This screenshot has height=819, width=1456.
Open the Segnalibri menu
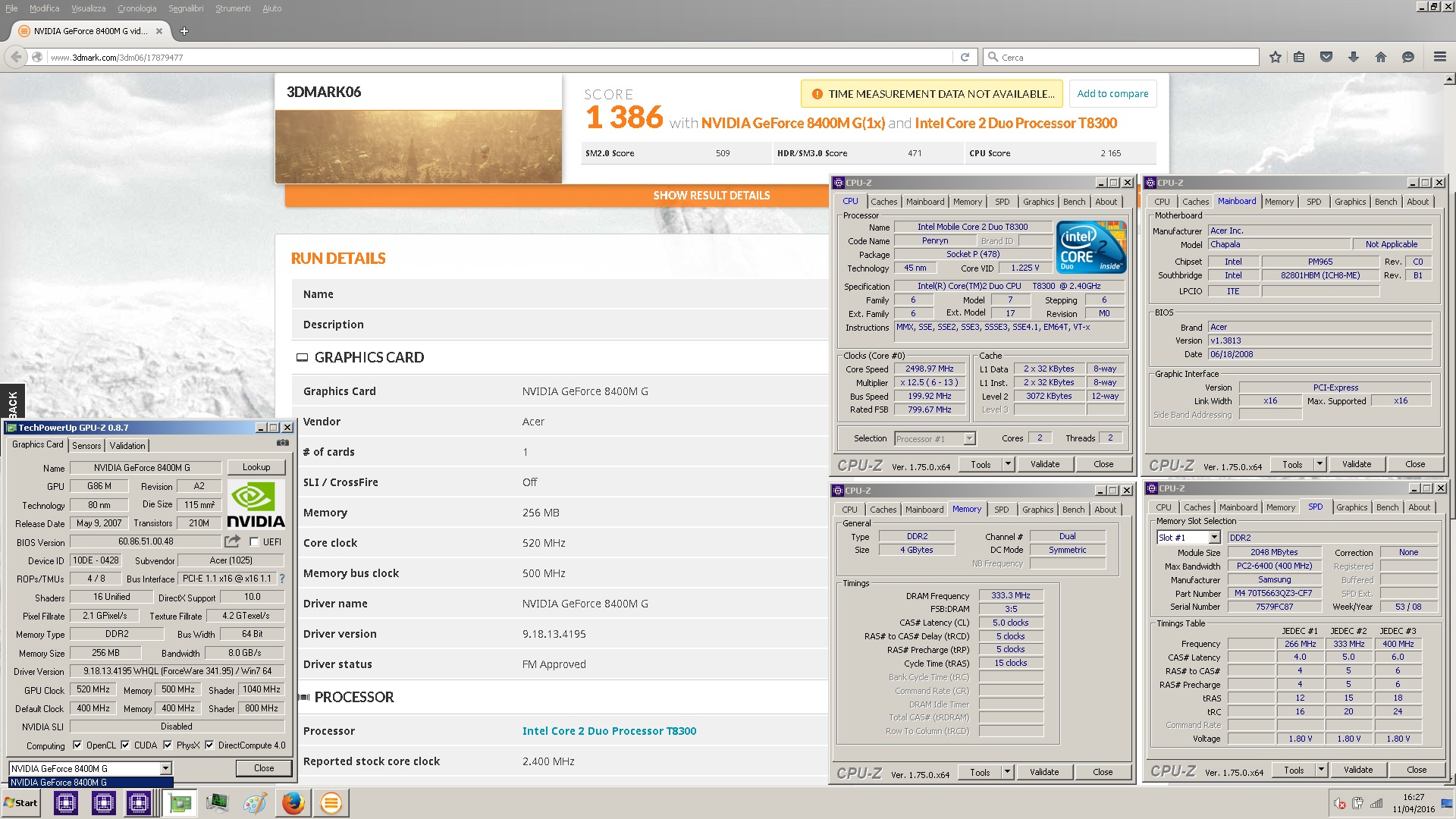[186, 8]
